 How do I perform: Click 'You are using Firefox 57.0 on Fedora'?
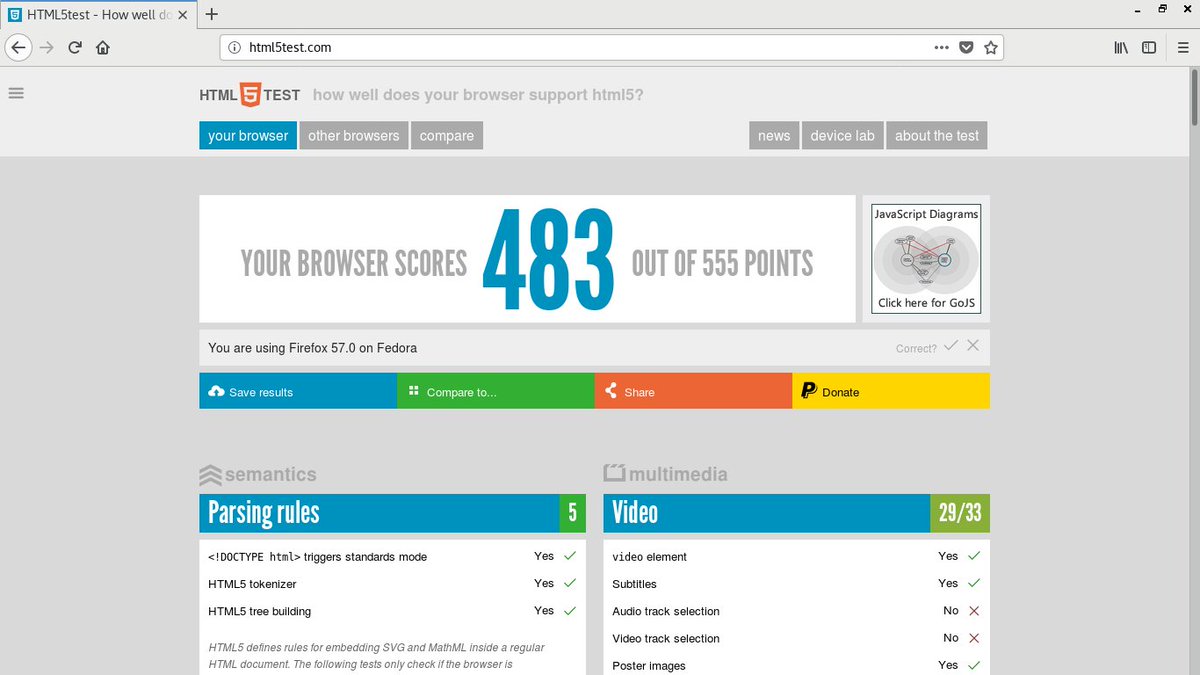[312, 348]
